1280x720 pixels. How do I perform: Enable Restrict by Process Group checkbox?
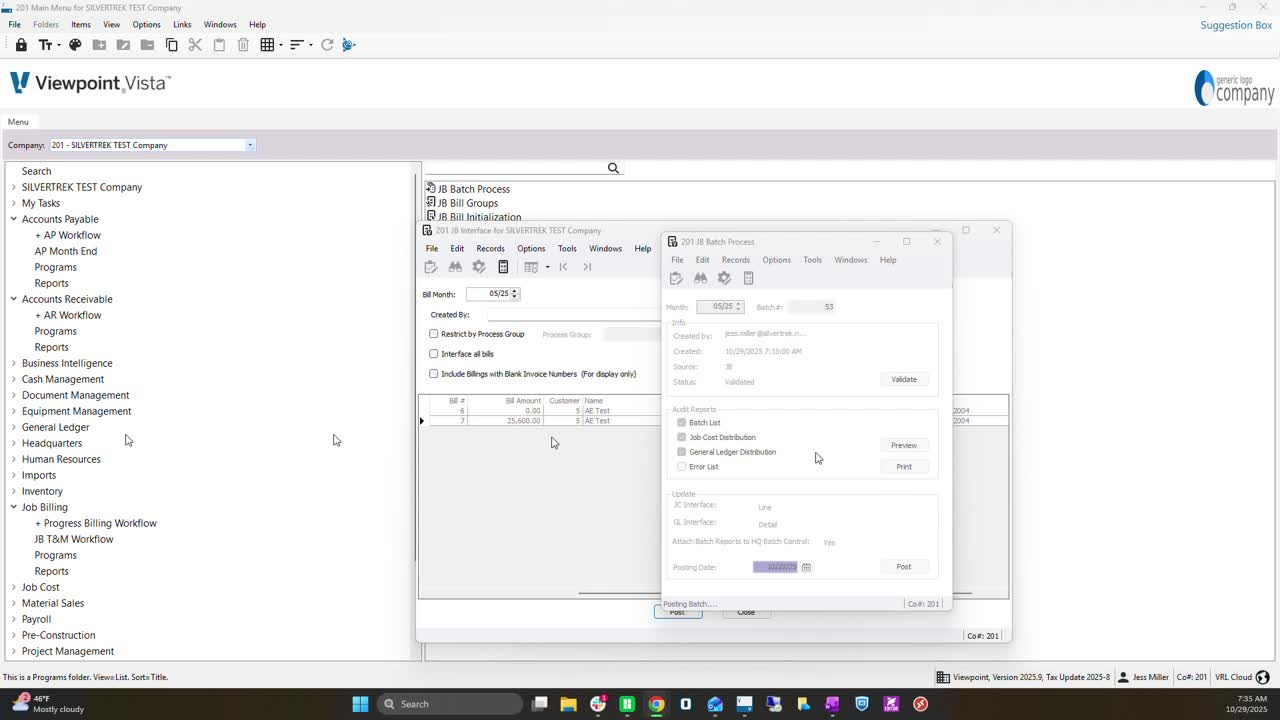tap(433, 334)
